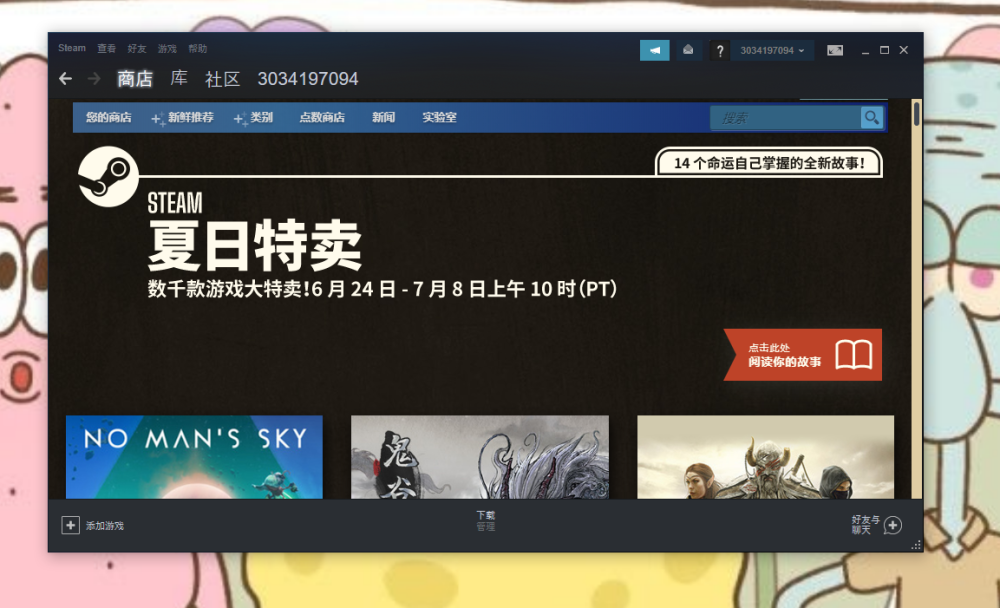Click 点击此处 阅读你的故事 red banner
This screenshot has width=1000, height=608.
coord(803,355)
